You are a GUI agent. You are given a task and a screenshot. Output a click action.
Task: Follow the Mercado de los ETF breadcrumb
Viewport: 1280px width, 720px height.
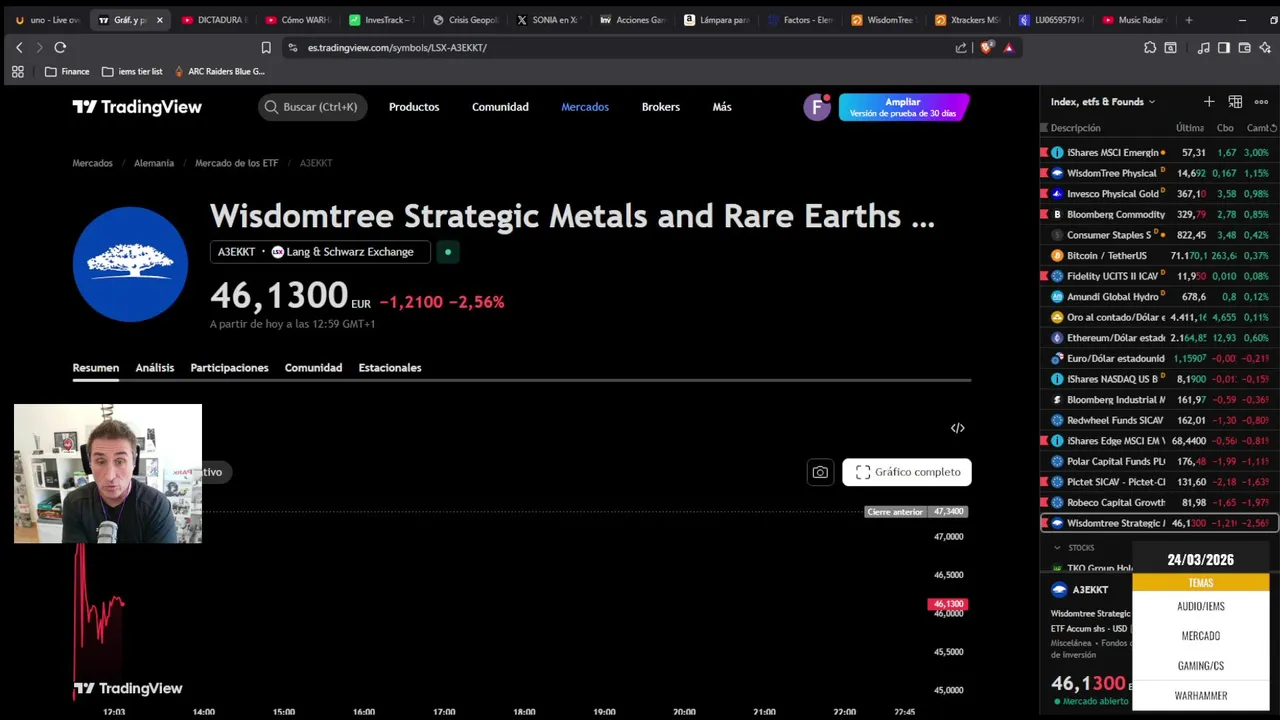236,163
